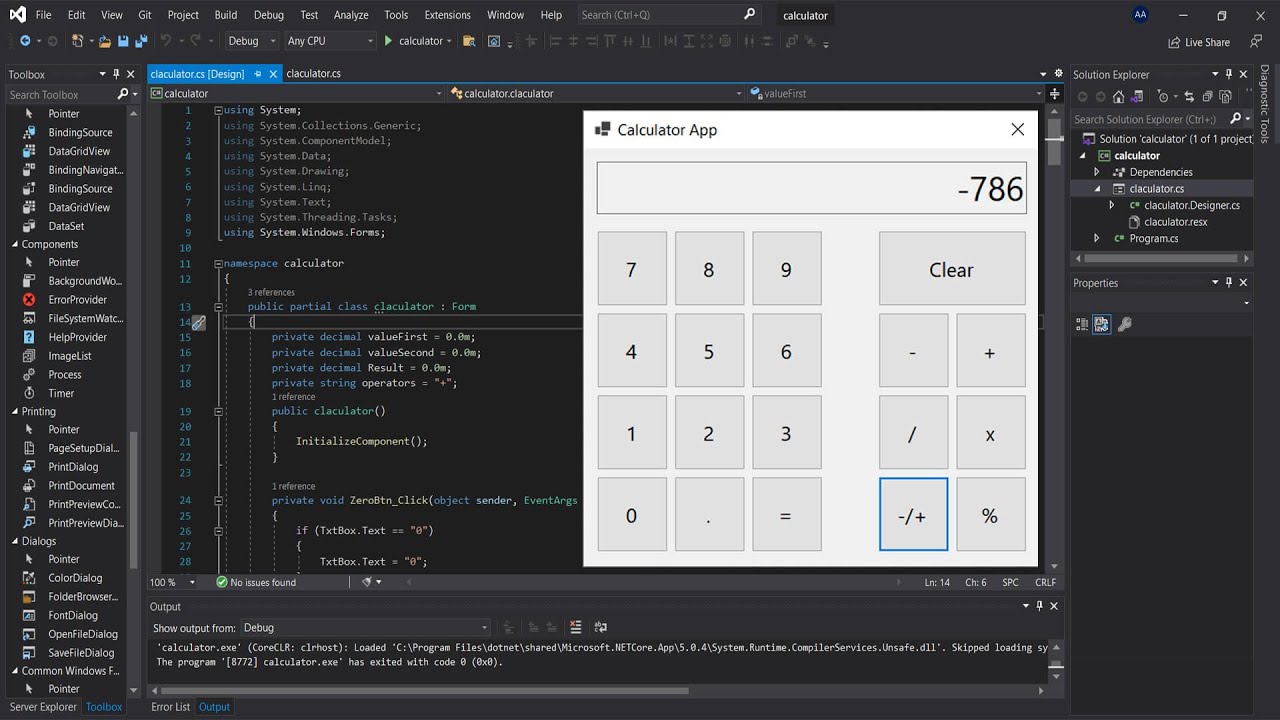Open the Any CPU platform dropdown
The image size is (1280, 720).
coord(331,41)
